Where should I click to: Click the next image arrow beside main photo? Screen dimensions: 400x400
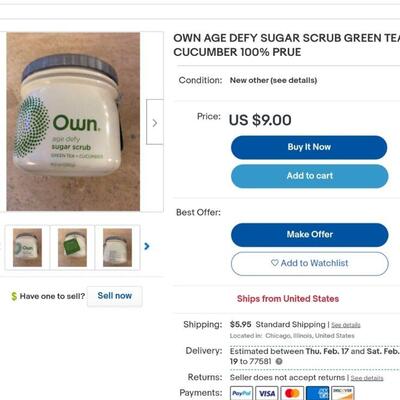[155, 122]
